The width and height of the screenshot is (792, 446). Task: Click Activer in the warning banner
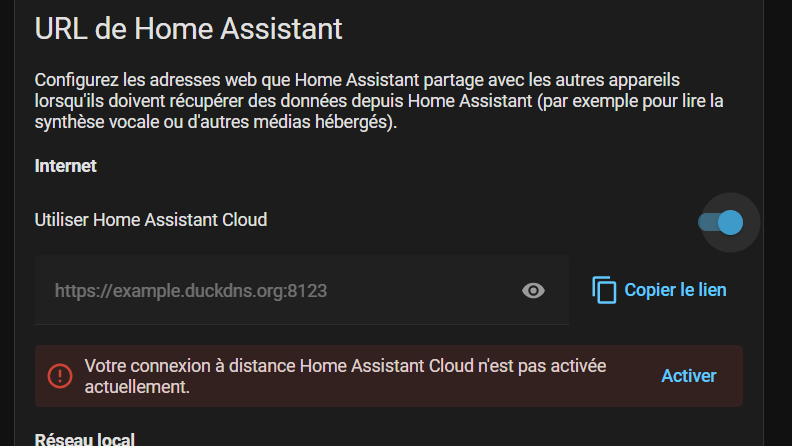689,376
